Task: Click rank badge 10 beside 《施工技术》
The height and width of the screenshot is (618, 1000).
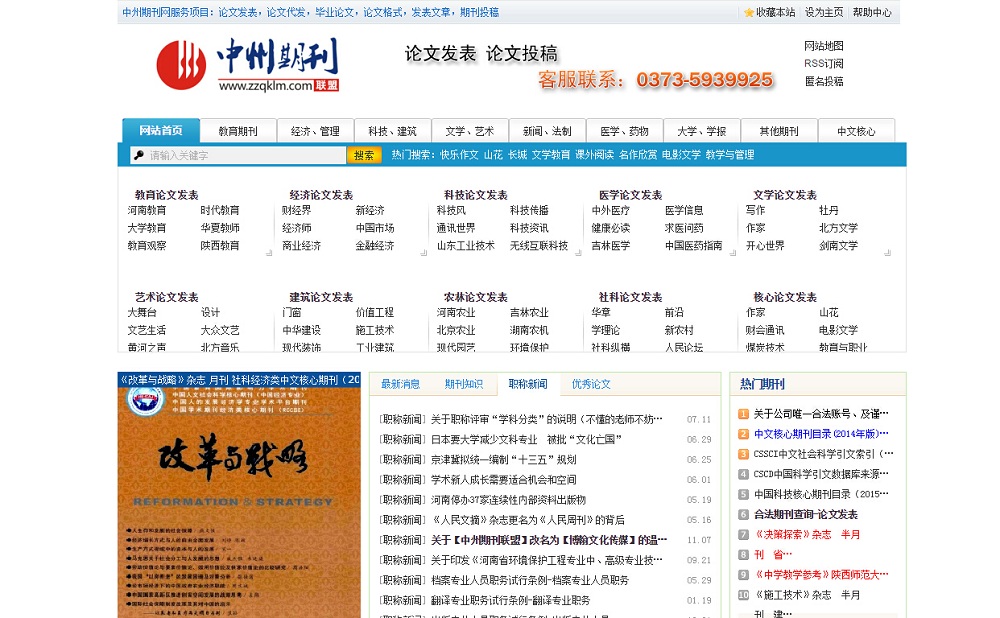Action: [743, 595]
